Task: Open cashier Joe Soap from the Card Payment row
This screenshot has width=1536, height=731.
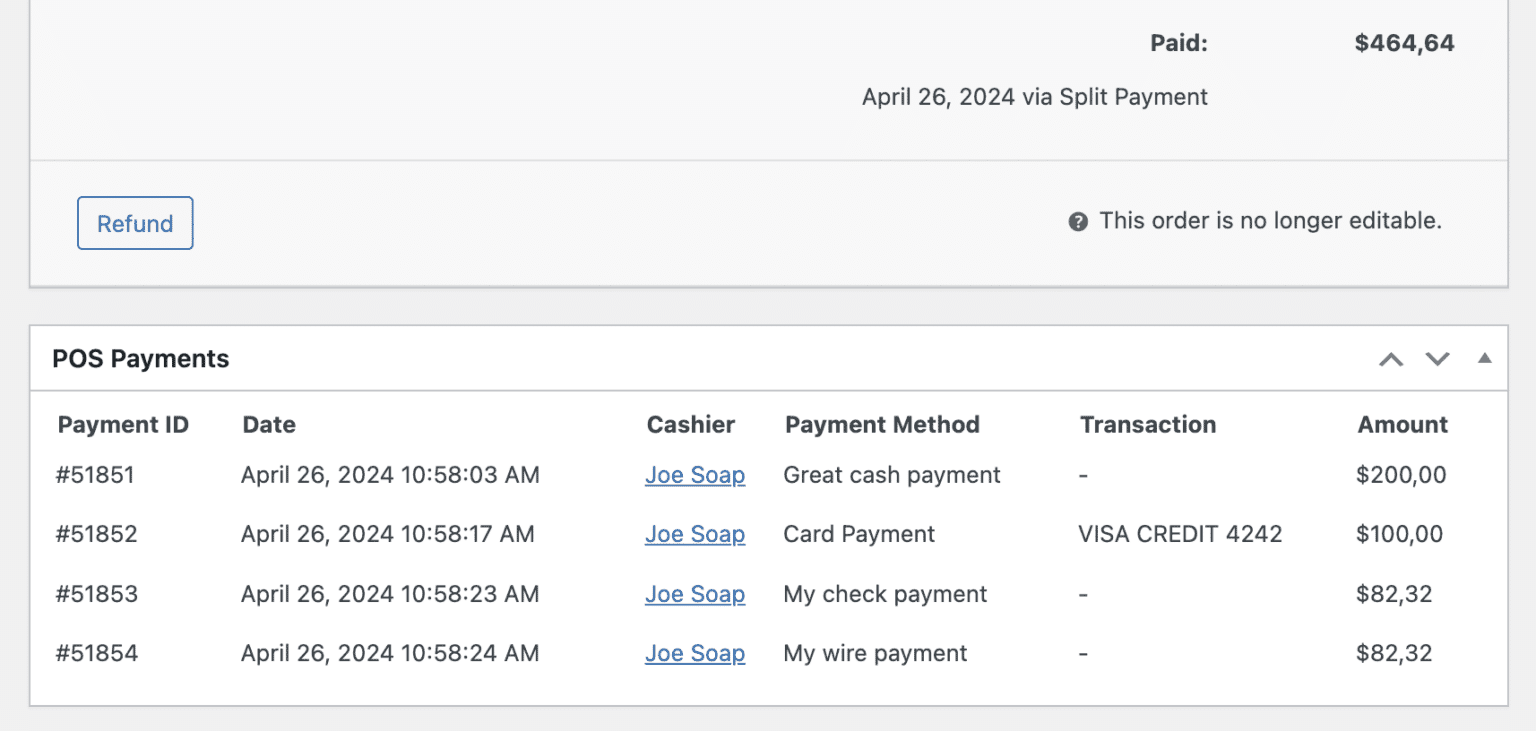Action: pos(695,534)
